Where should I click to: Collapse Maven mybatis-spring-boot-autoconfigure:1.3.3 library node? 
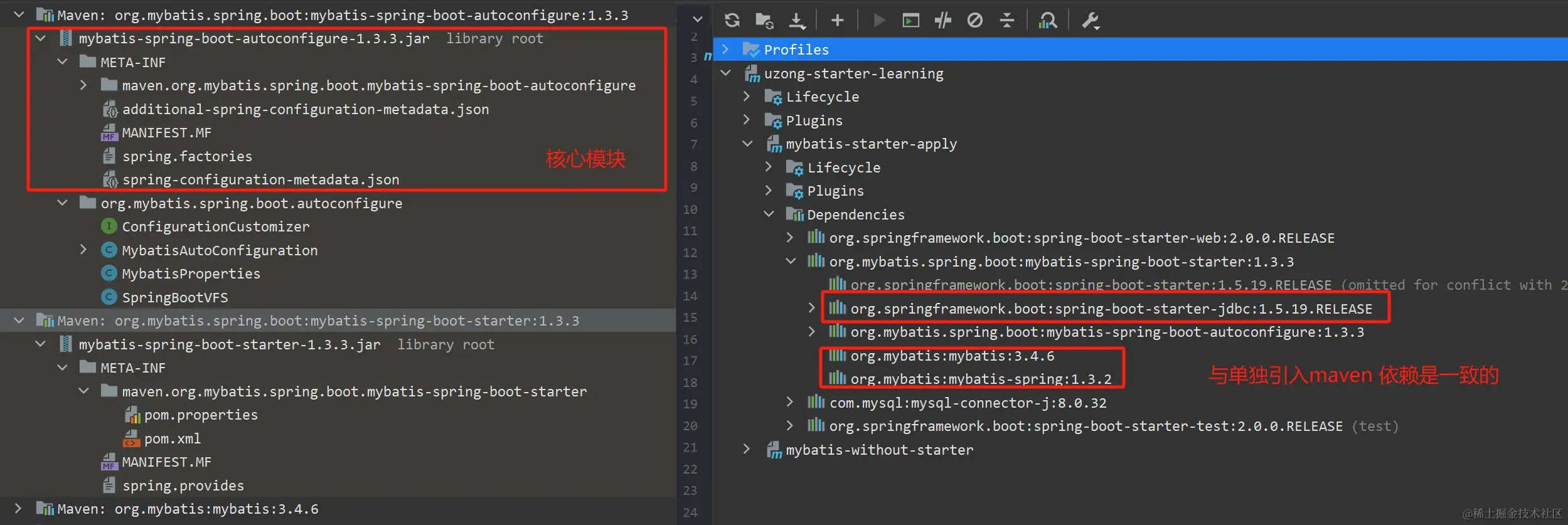pos(19,14)
